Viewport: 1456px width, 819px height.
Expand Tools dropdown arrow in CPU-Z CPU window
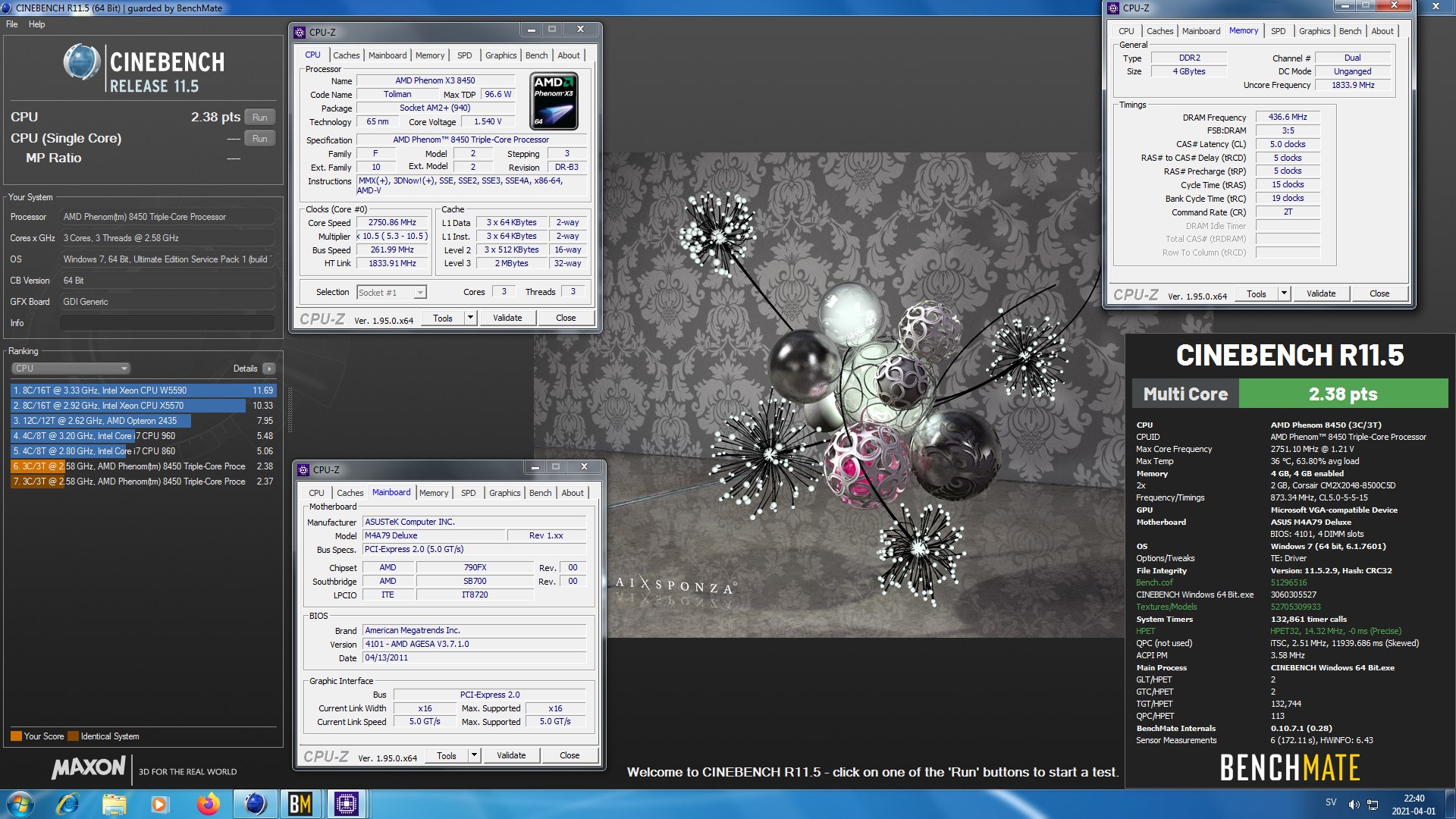click(470, 318)
